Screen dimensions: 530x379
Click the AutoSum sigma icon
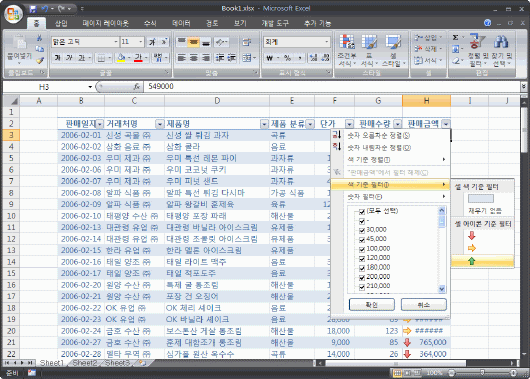(x=456, y=38)
